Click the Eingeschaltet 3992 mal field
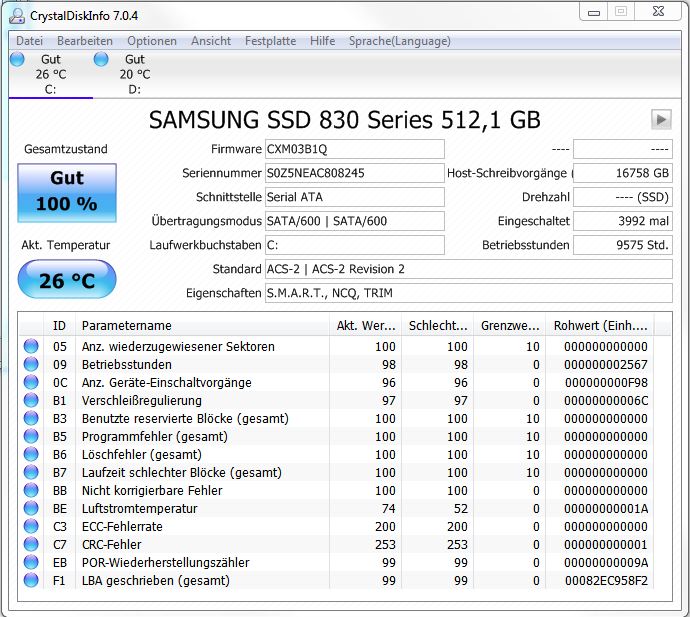The width and height of the screenshot is (690, 617). point(623,221)
